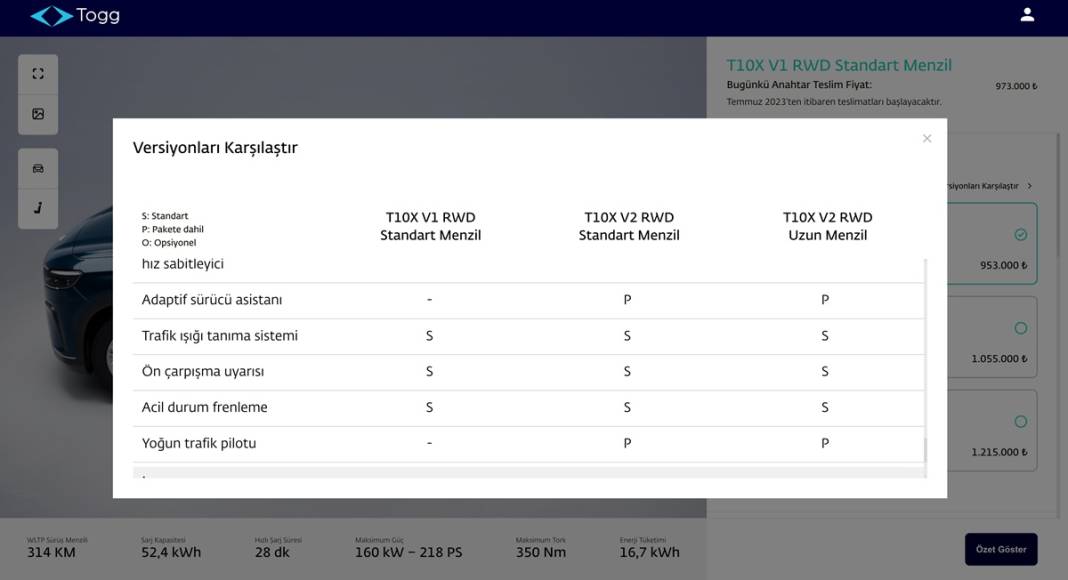The height and width of the screenshot is (580, 1068).
Task: Select the Adaptif sürücü asistanı row
Action: coord(212,300)
